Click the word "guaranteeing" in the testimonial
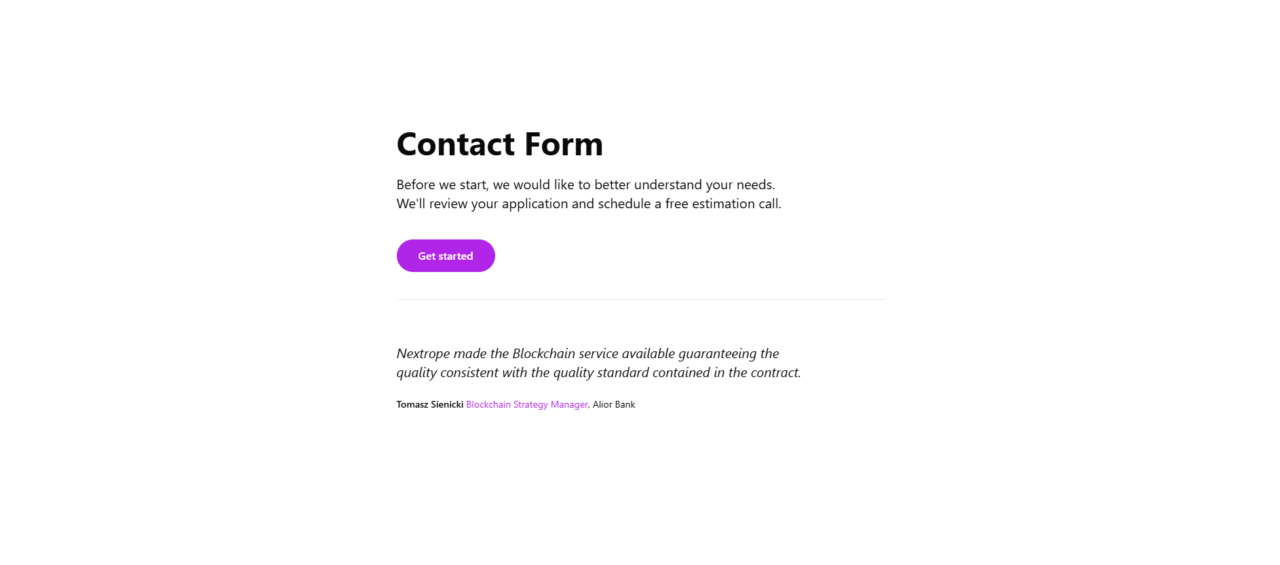 coord(717,354)
